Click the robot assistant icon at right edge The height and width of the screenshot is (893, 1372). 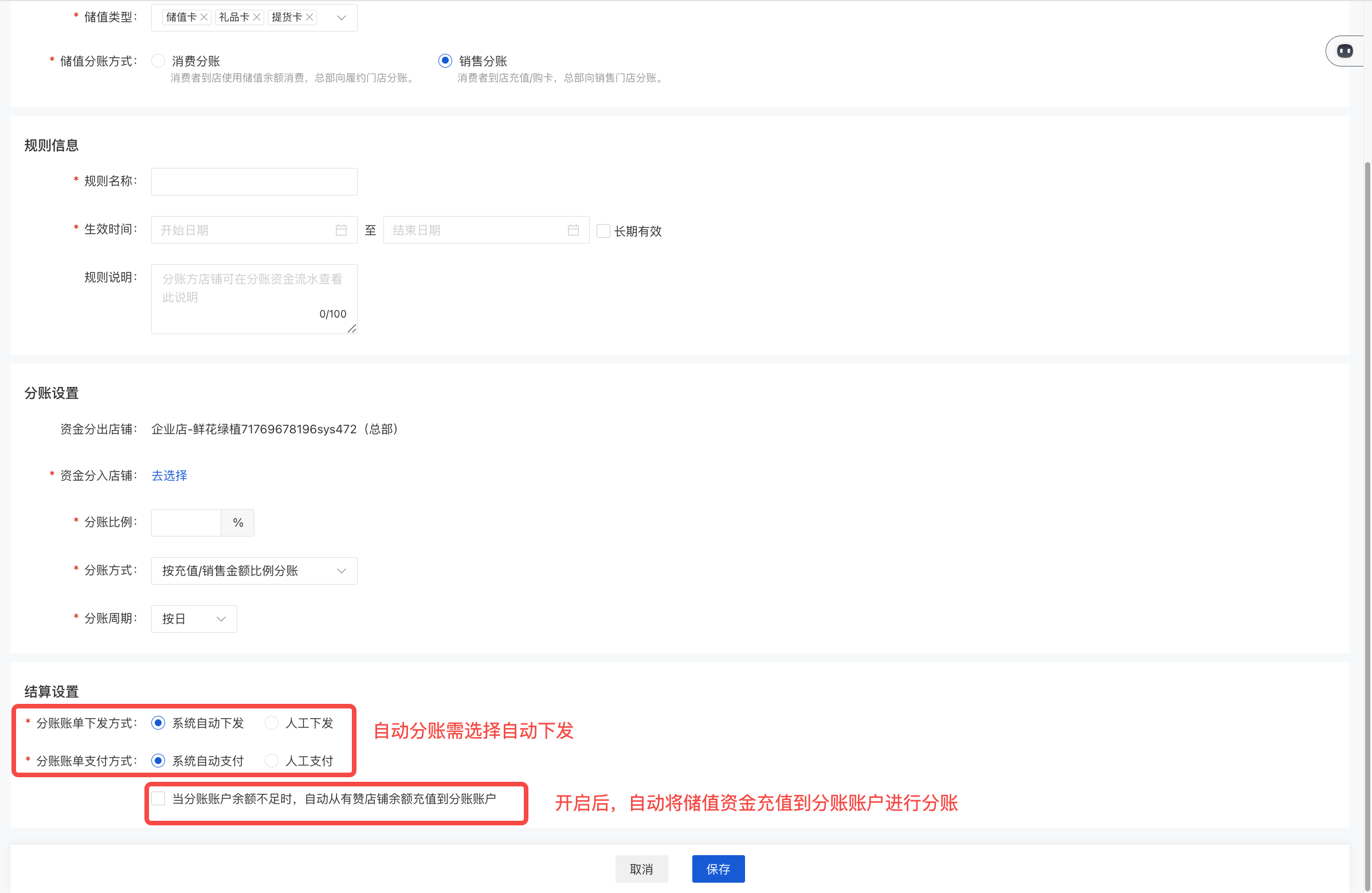[x=1344, y=52]
